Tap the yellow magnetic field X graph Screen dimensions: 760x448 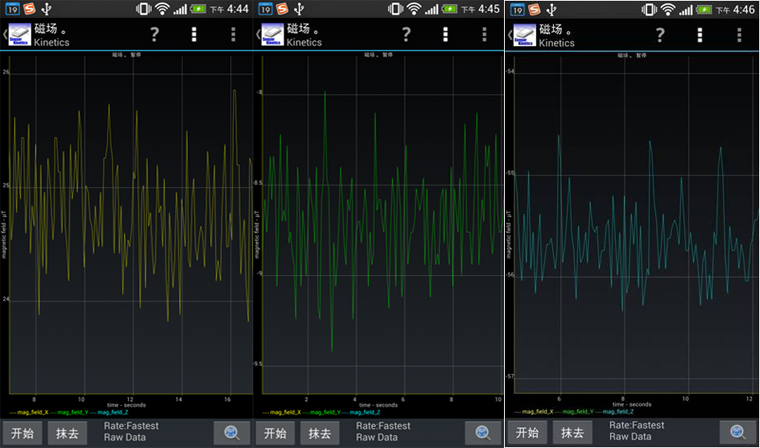click(131, 224)
